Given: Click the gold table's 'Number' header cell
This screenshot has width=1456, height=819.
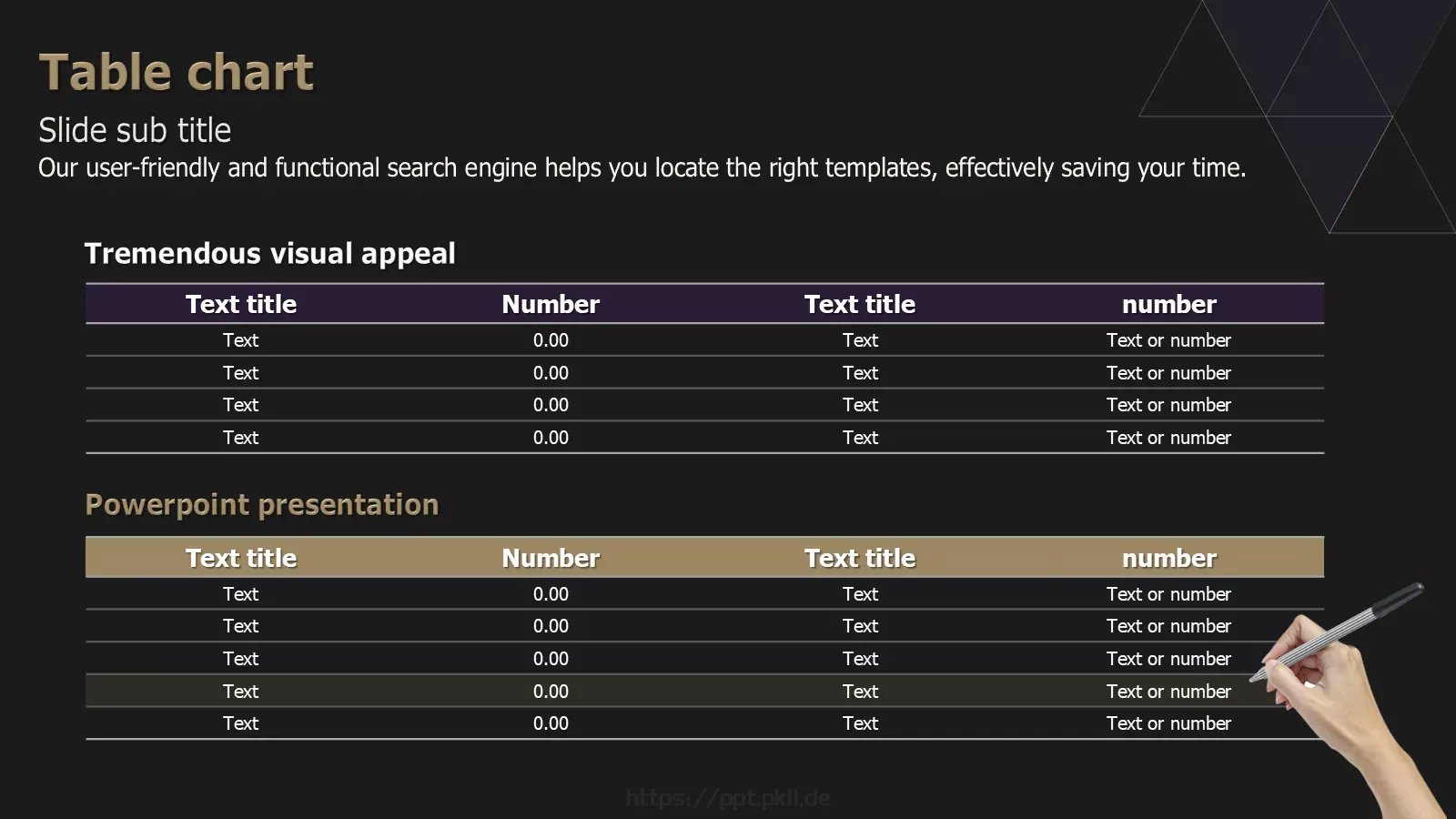Looking at the screenshot, I should click(551, 558).
